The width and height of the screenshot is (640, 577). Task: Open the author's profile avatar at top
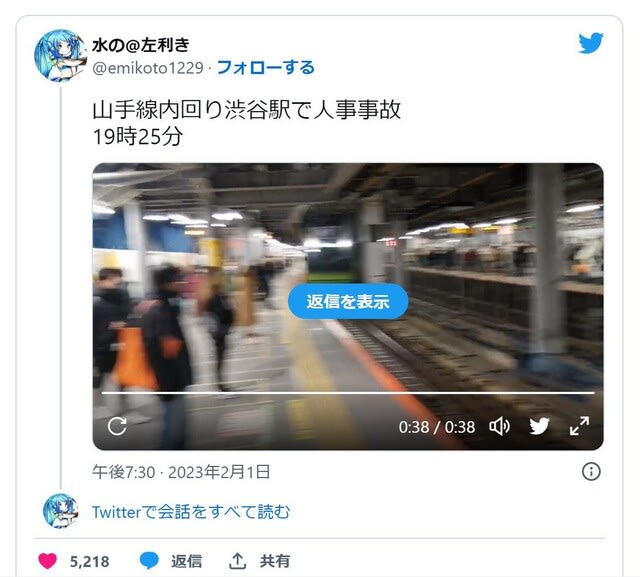(60, 55)
